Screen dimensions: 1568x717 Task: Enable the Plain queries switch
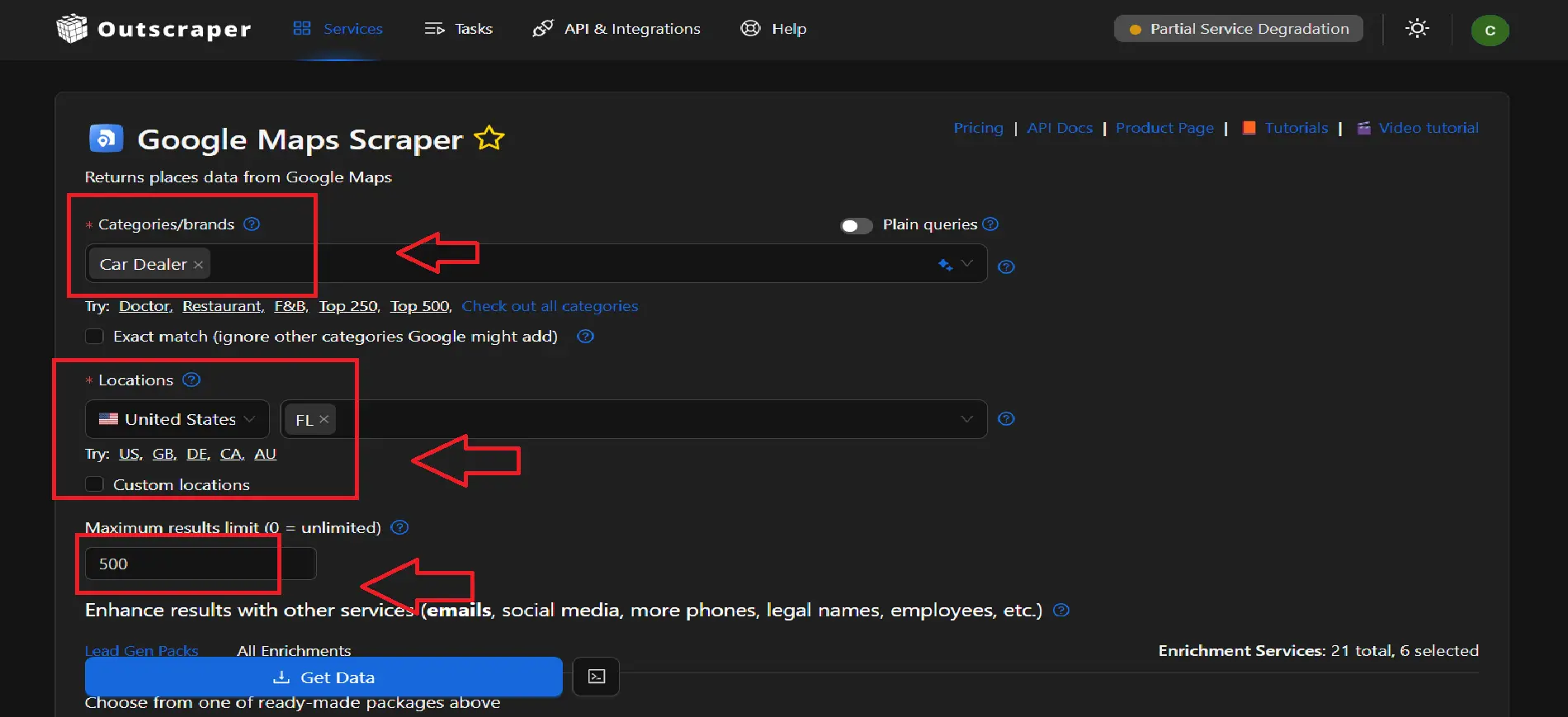coord(856,226)
